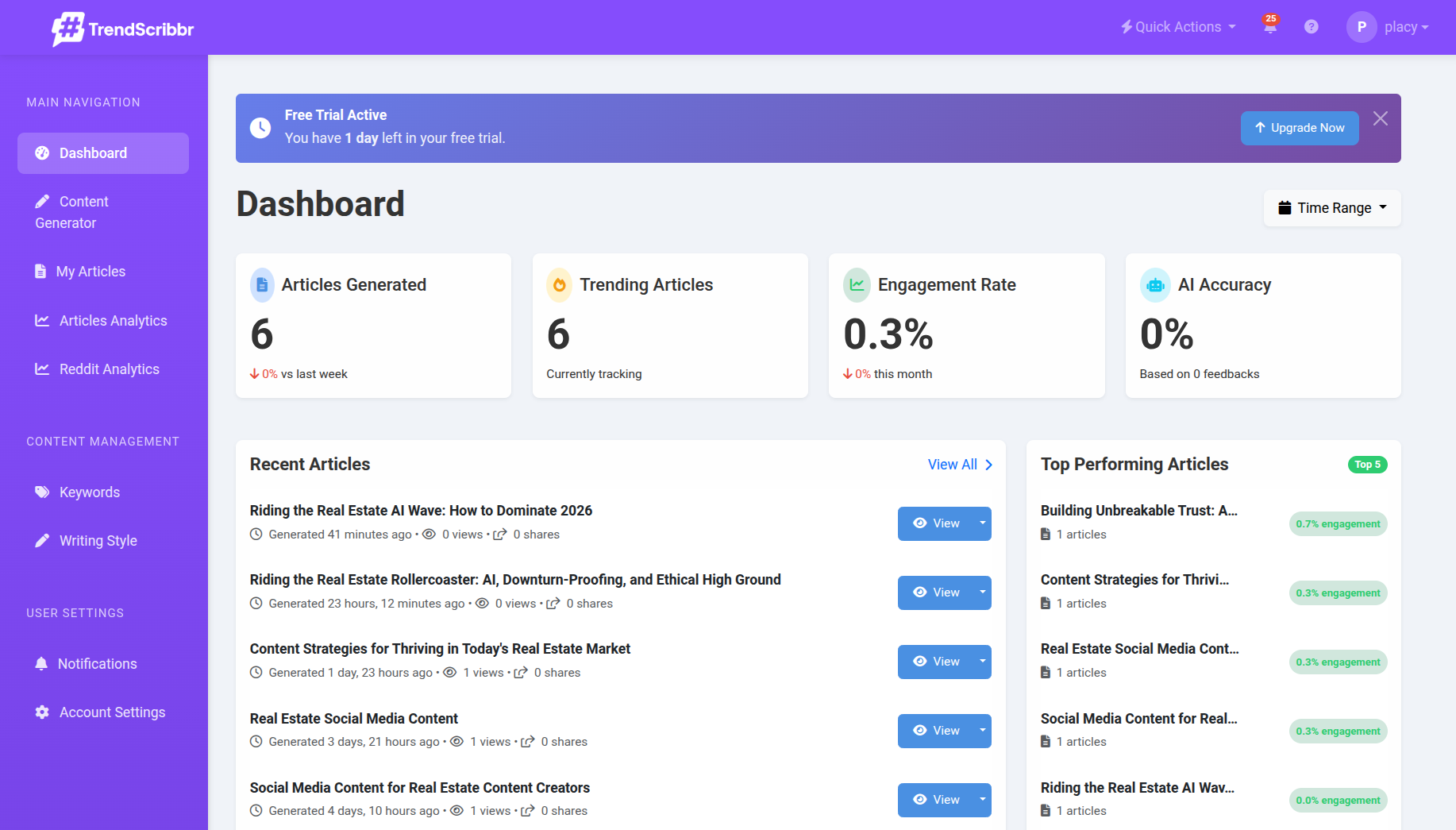Open the notifications bell with badge 25
This screenshot has height=830, width=1456.
click(x=1270, y=25)
